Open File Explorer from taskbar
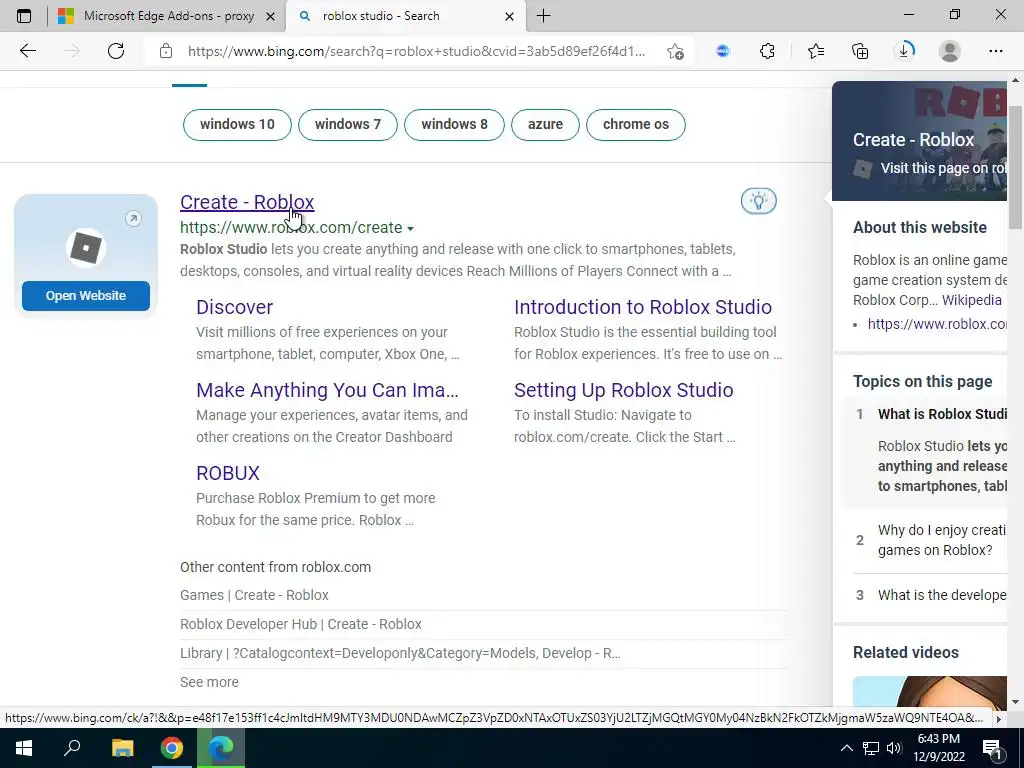Screen dimensions: 1024x768 [122, 748]
